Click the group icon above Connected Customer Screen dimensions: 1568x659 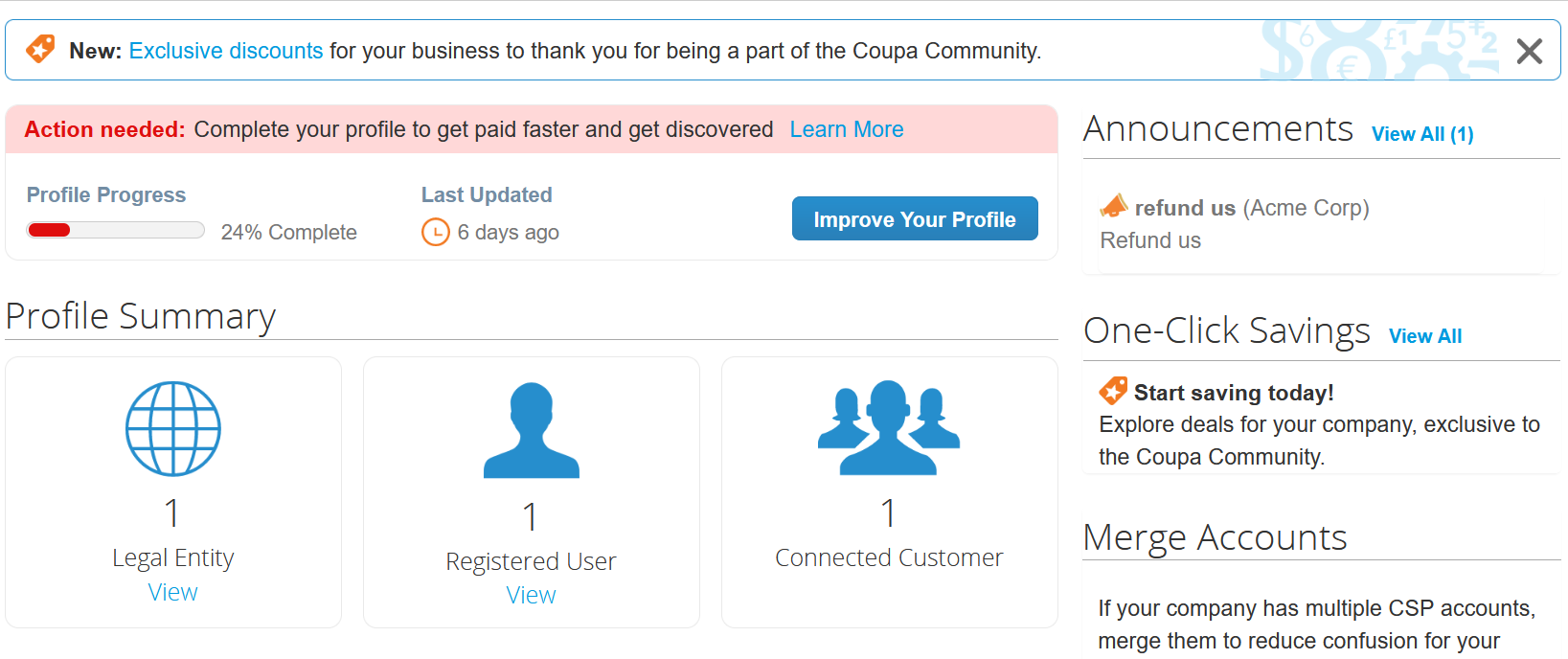[889, 427]
